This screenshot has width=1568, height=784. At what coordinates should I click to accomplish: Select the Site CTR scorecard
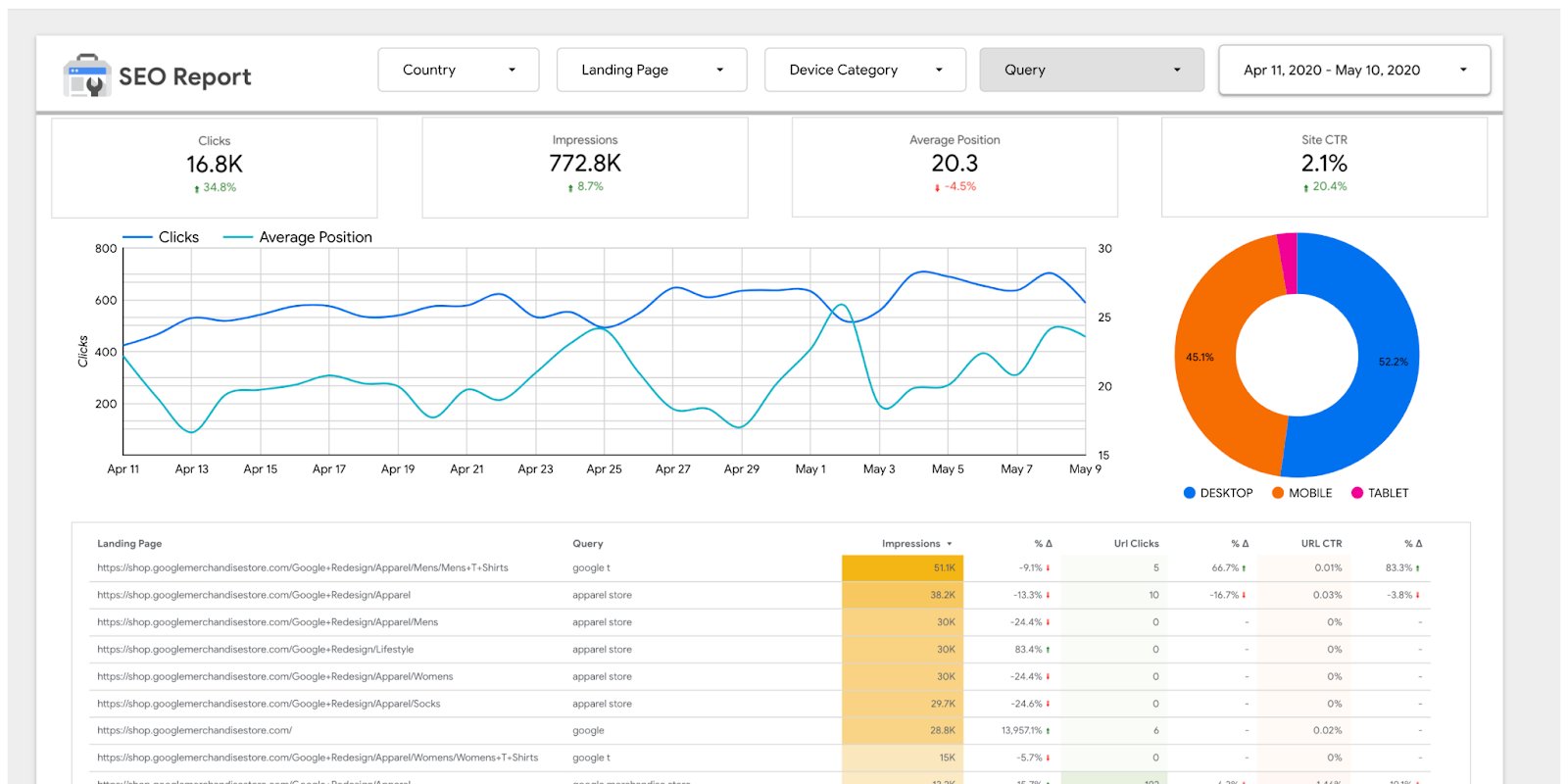coord(1324,168)
